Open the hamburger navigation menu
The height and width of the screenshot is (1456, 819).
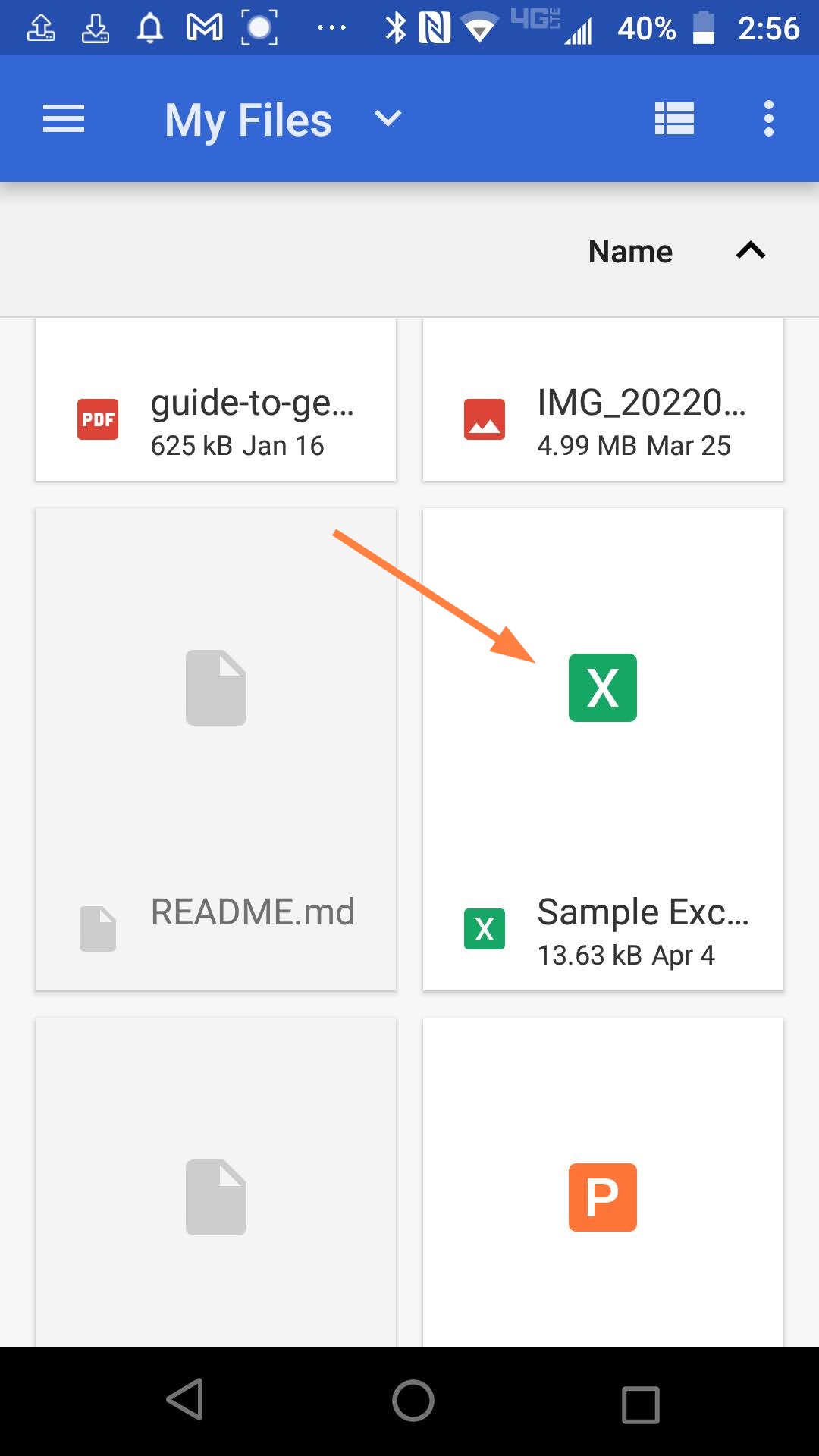pos(64,119)
